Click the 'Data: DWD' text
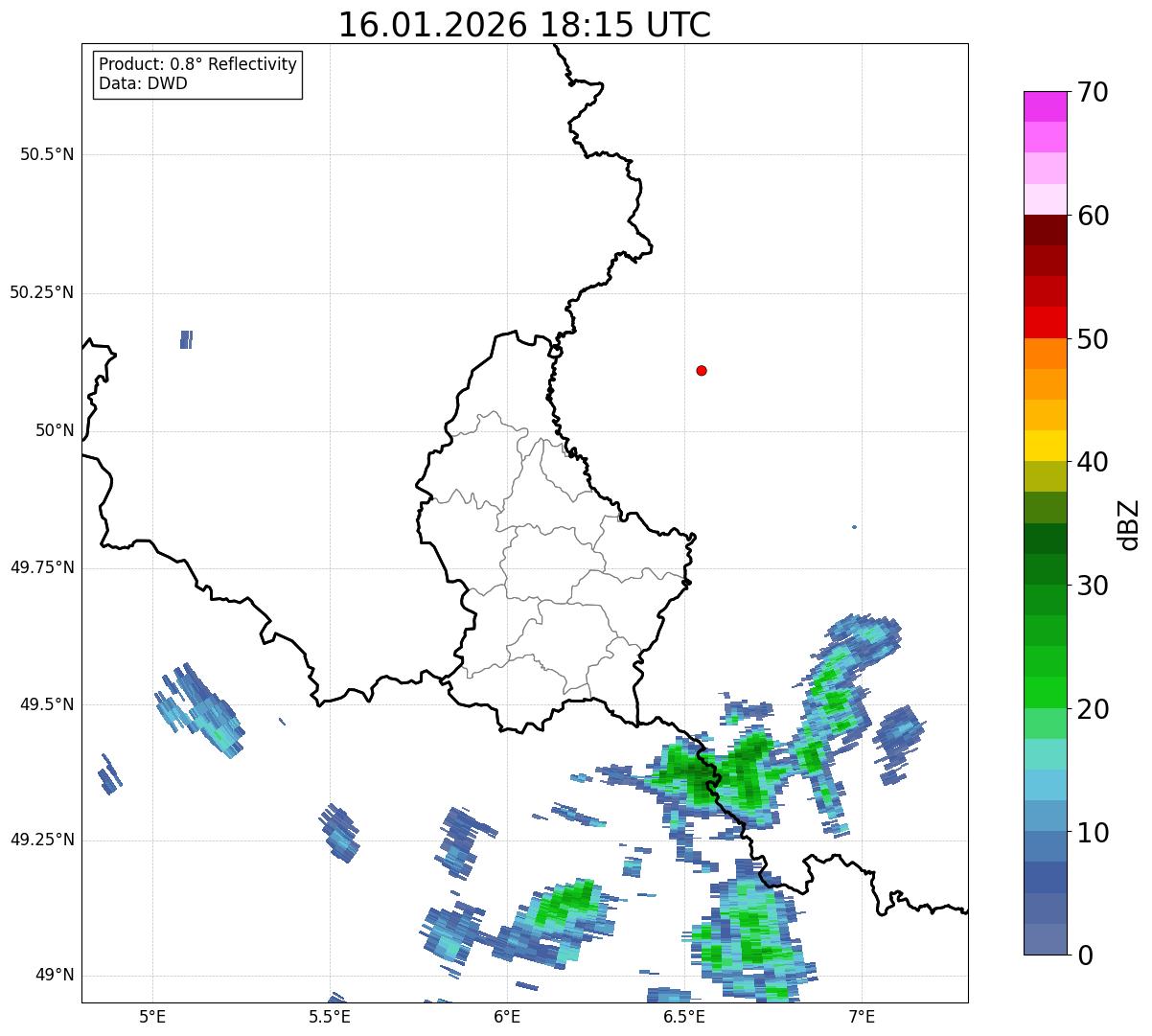Viewport: 1152px width, 1036px height. 143,83
